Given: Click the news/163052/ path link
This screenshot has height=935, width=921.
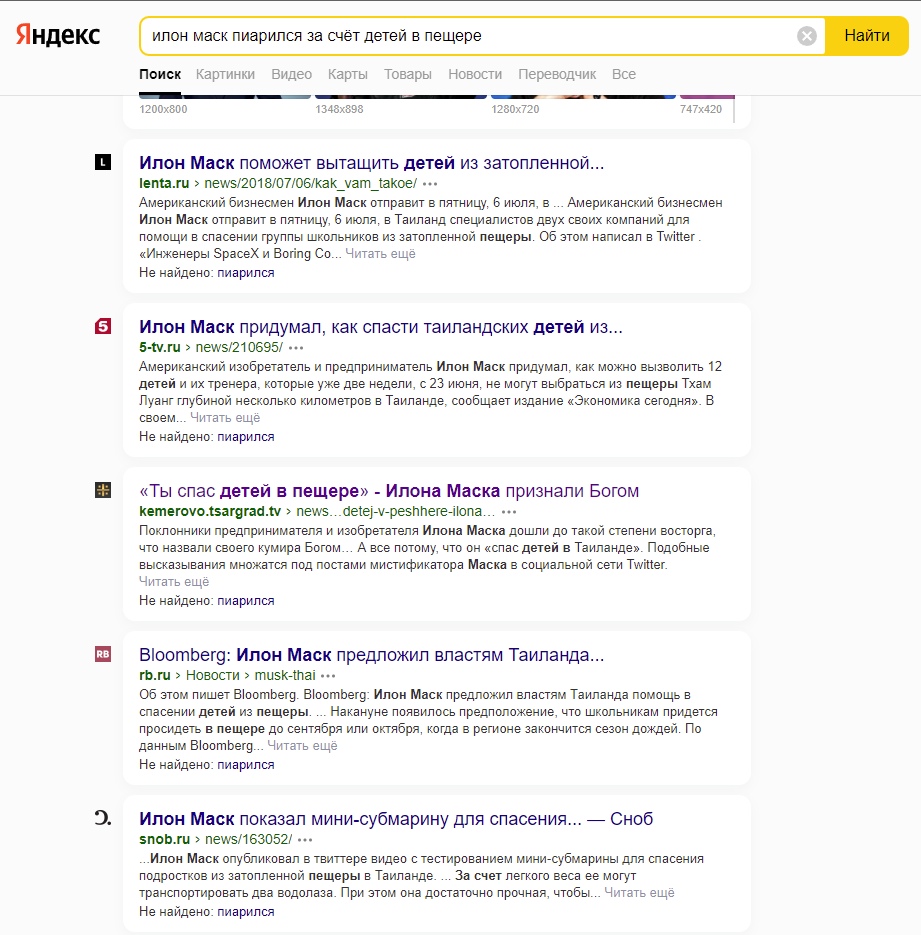Looking at the screenshot, I should [x=249, y=839].
